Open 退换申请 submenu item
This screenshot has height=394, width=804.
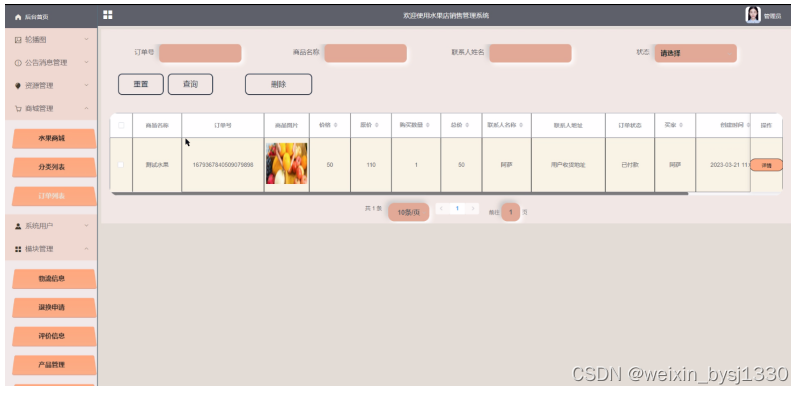53,307
